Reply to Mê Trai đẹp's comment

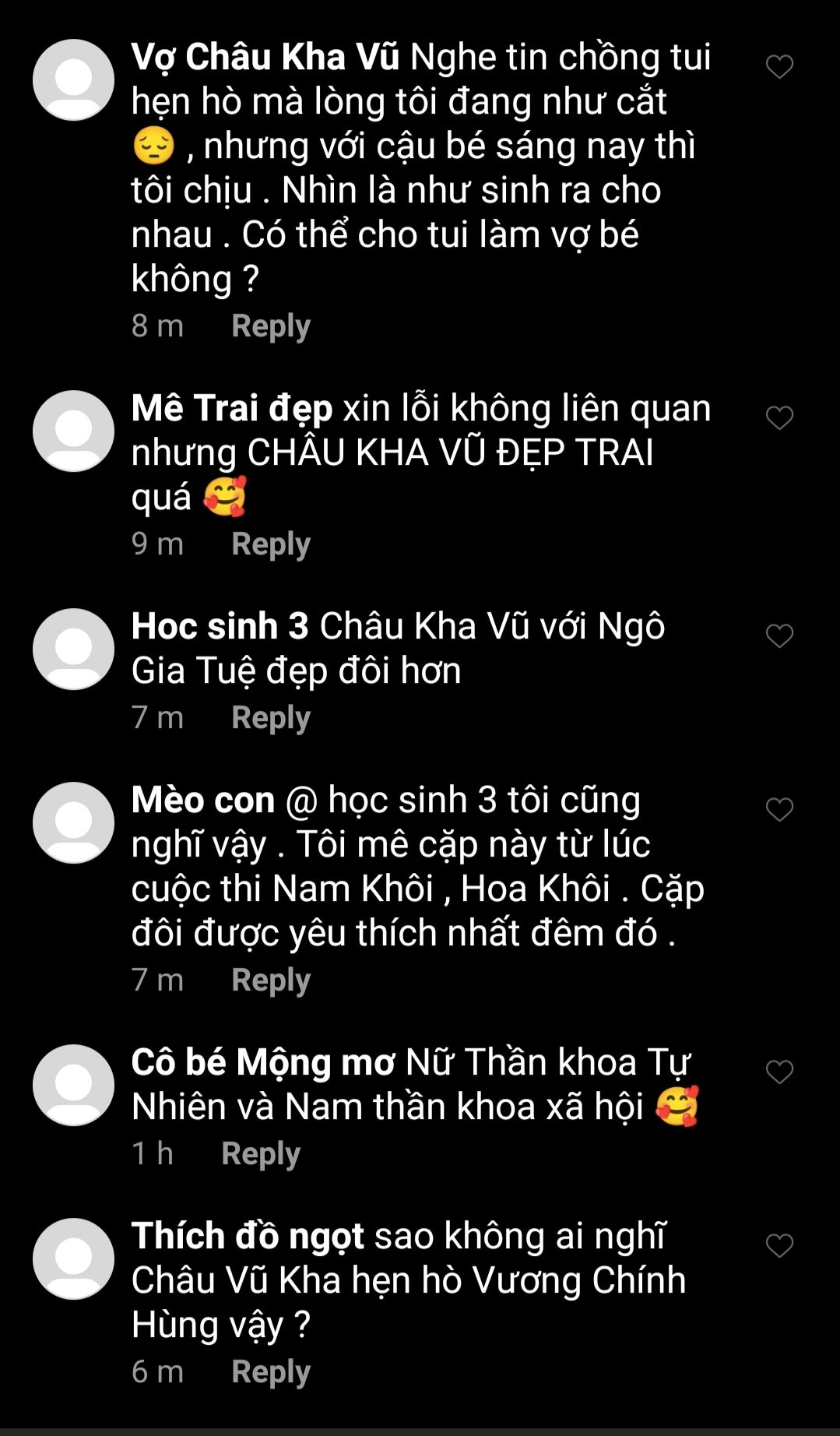click(271, 545)
